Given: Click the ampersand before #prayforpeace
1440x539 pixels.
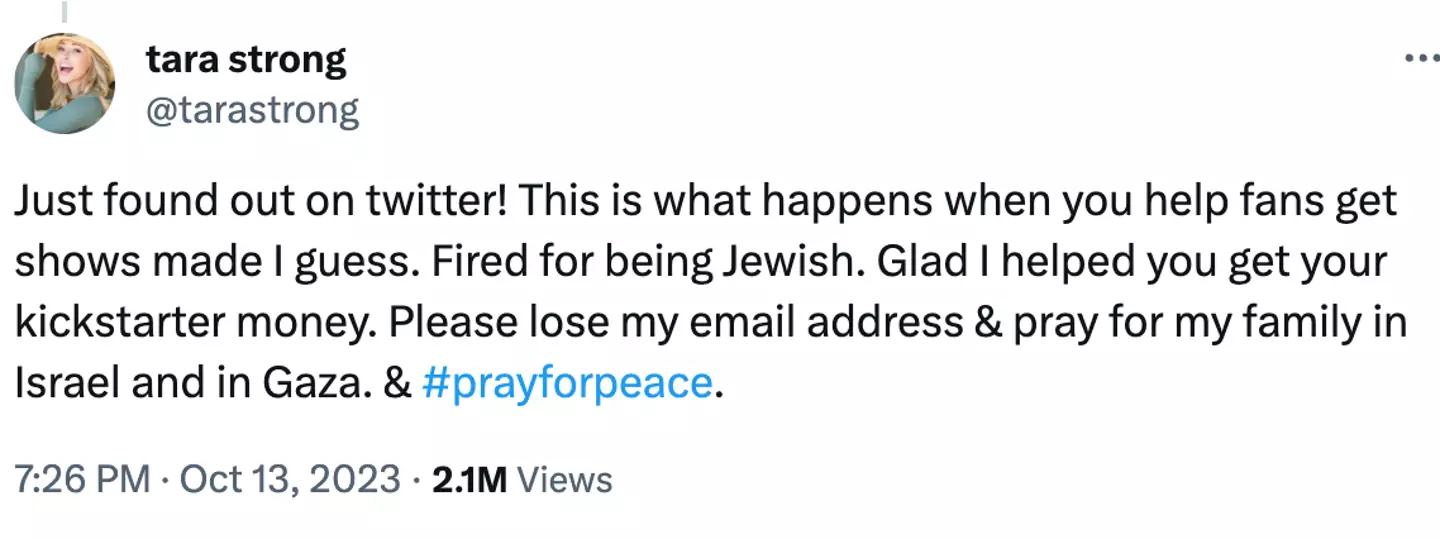Looking at the screenshot, I should (x=399, y=384).
